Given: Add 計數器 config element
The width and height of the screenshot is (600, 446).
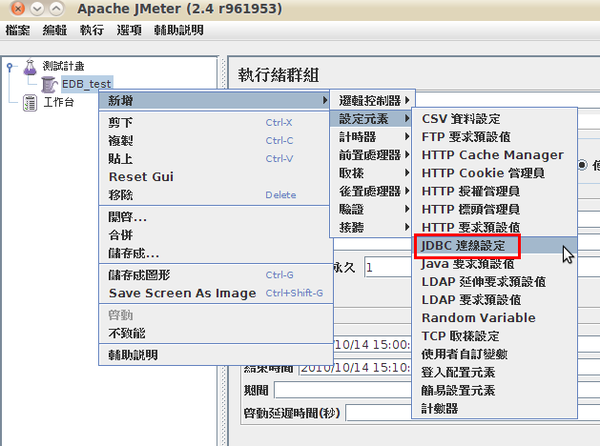Looking at the screenshot, I should point(494,409).
